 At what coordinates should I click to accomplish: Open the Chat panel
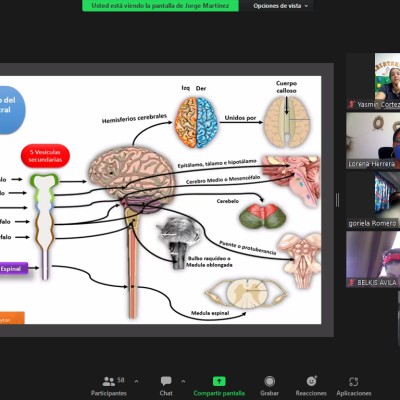(x=166, y=386)
